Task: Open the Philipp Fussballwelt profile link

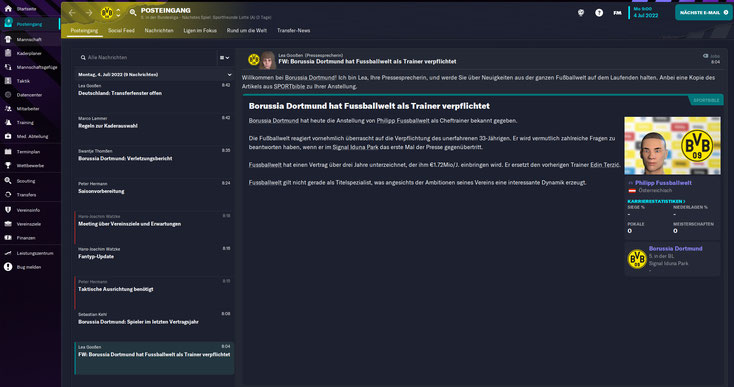Action: tap(663, 183)
